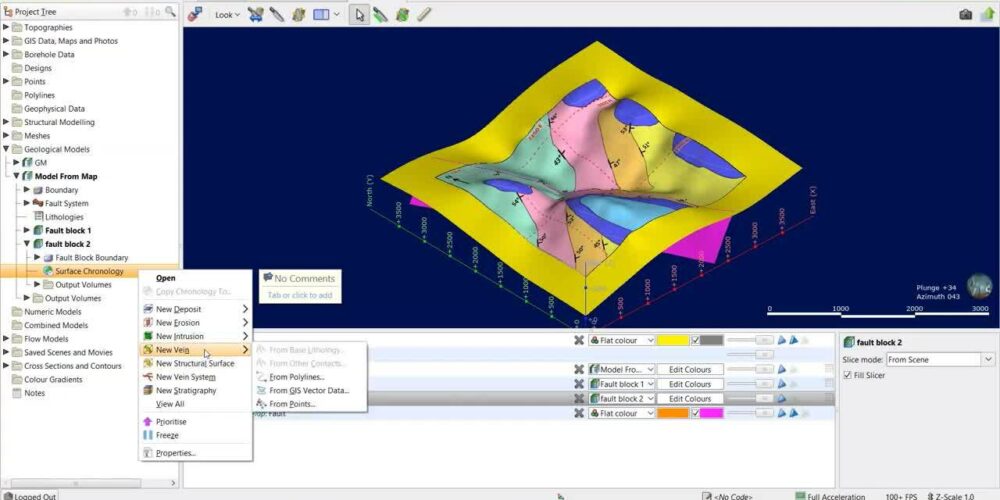Image resolution: width=1000 pixels, height=500 pixels.
Task: Click Edit Colours for Model From Map row
Action: pyautogui.click(x=689, y=369)
